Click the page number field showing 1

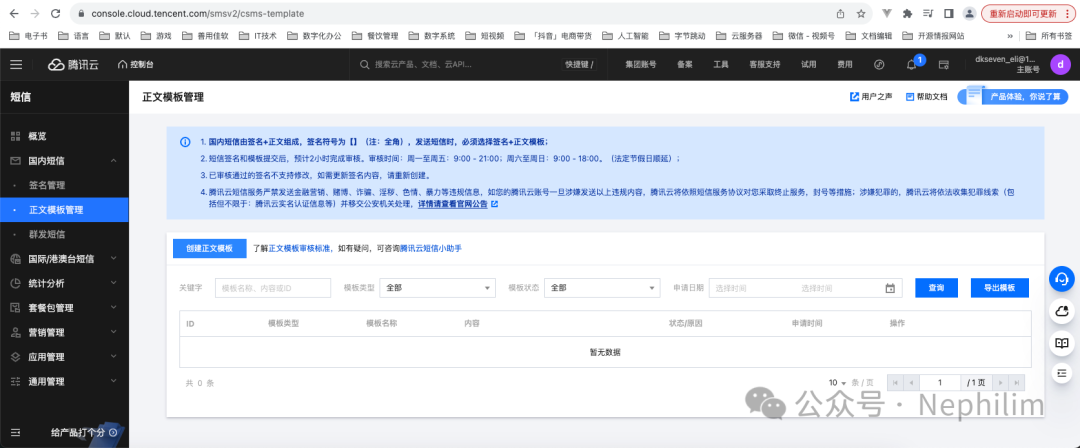pyautogui.click(x=939, y=383)
